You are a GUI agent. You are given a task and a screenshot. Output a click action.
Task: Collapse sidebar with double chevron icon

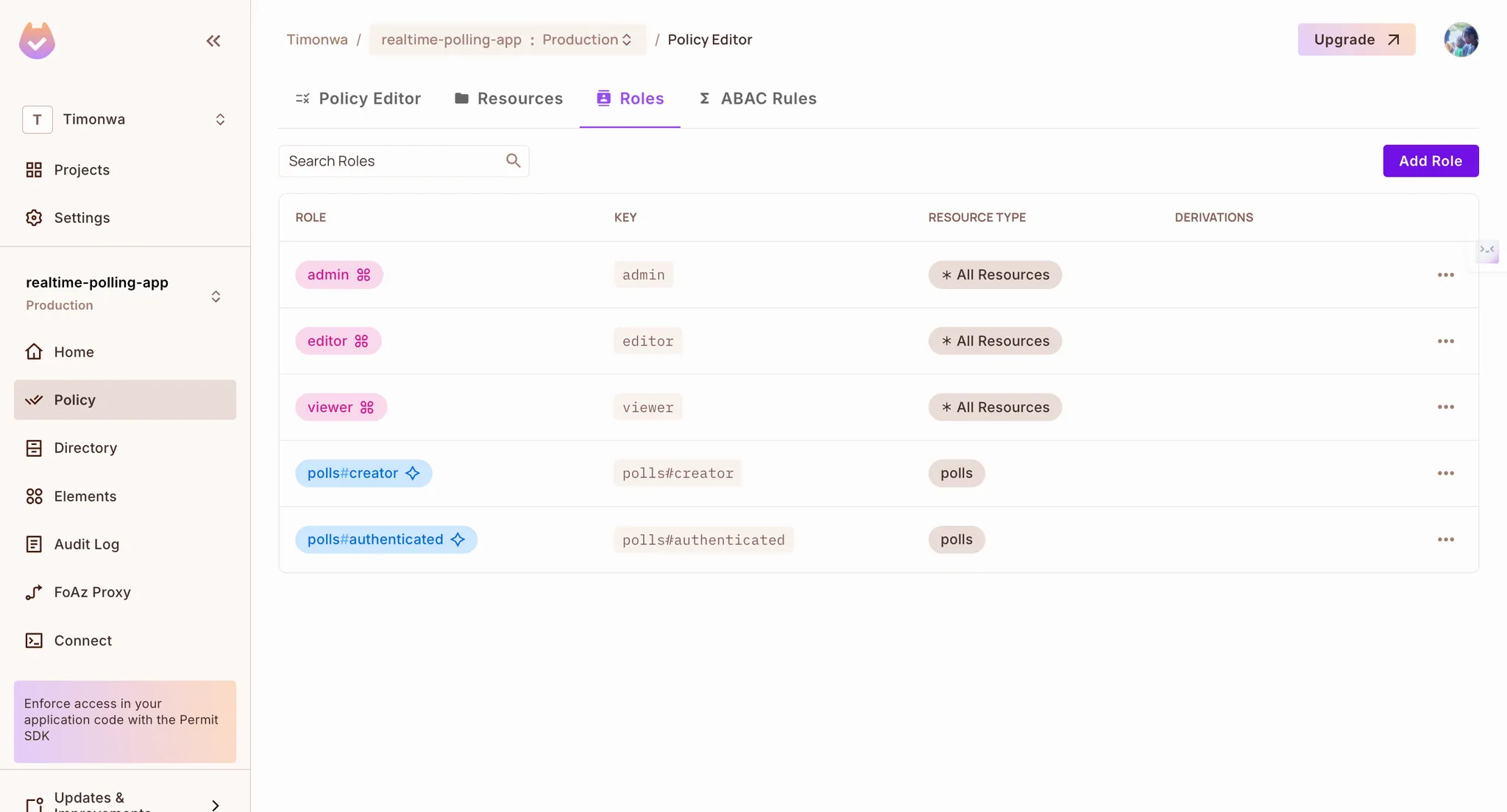click(213, 41)
